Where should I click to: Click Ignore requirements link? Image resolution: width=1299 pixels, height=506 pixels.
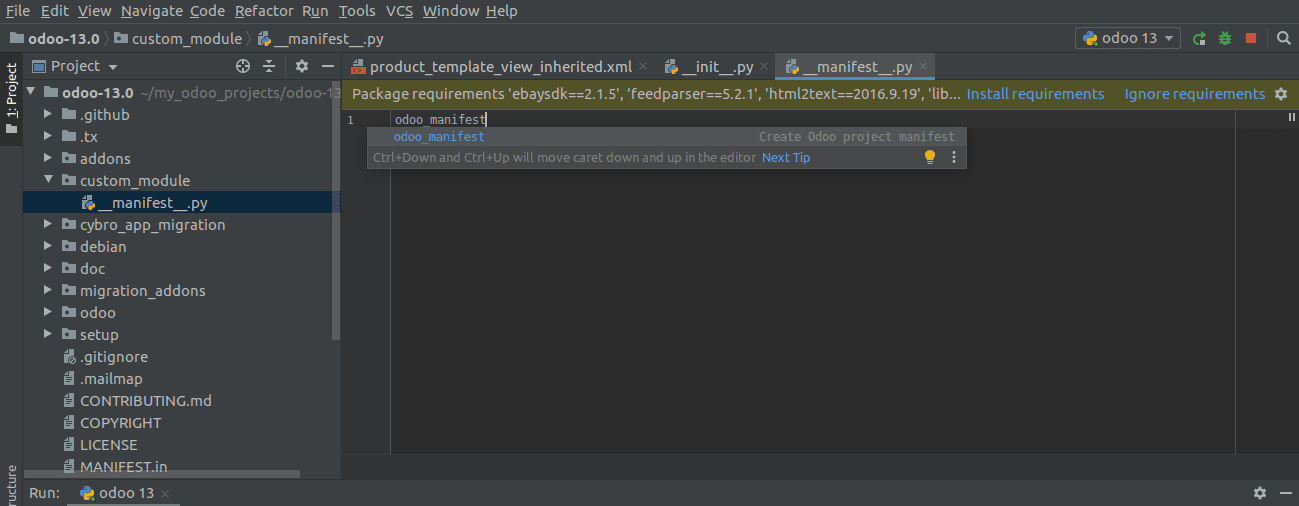tap(1195, 94)
